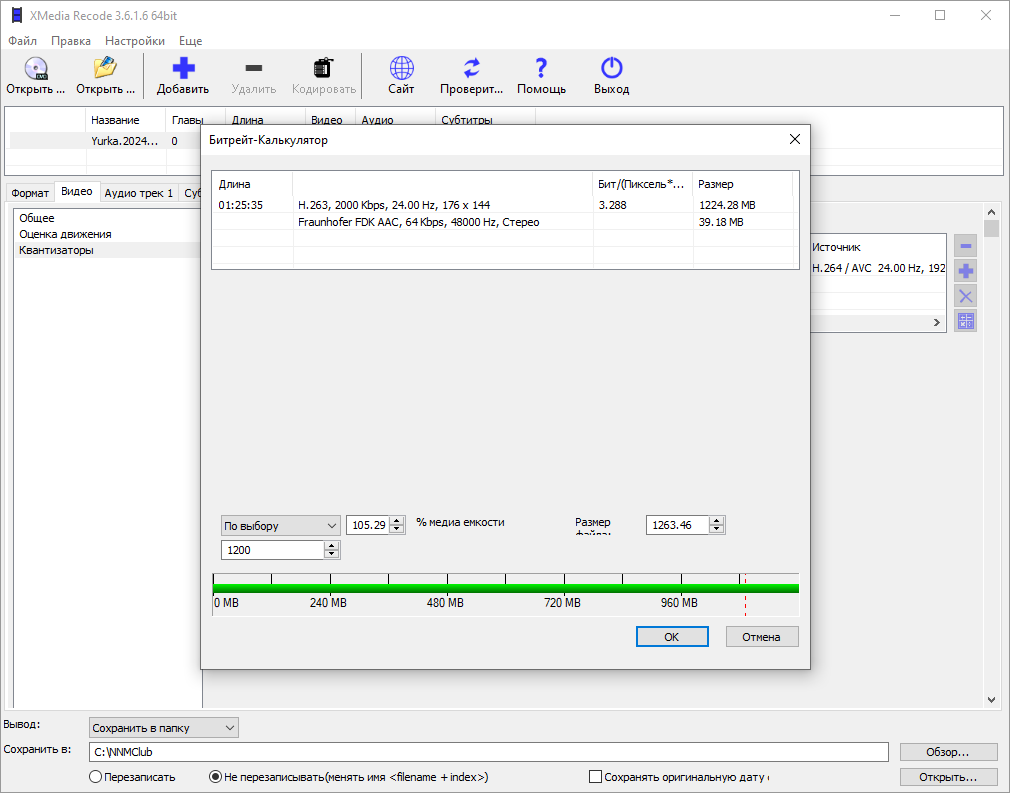1010x793 pixels.
Task: Click the C:\NNMClub save path field
Action: (x=489, y=752)
